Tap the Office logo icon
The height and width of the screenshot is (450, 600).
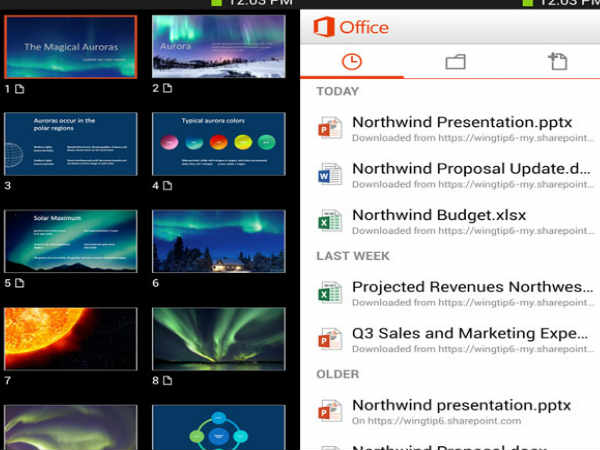click(324, 27)
